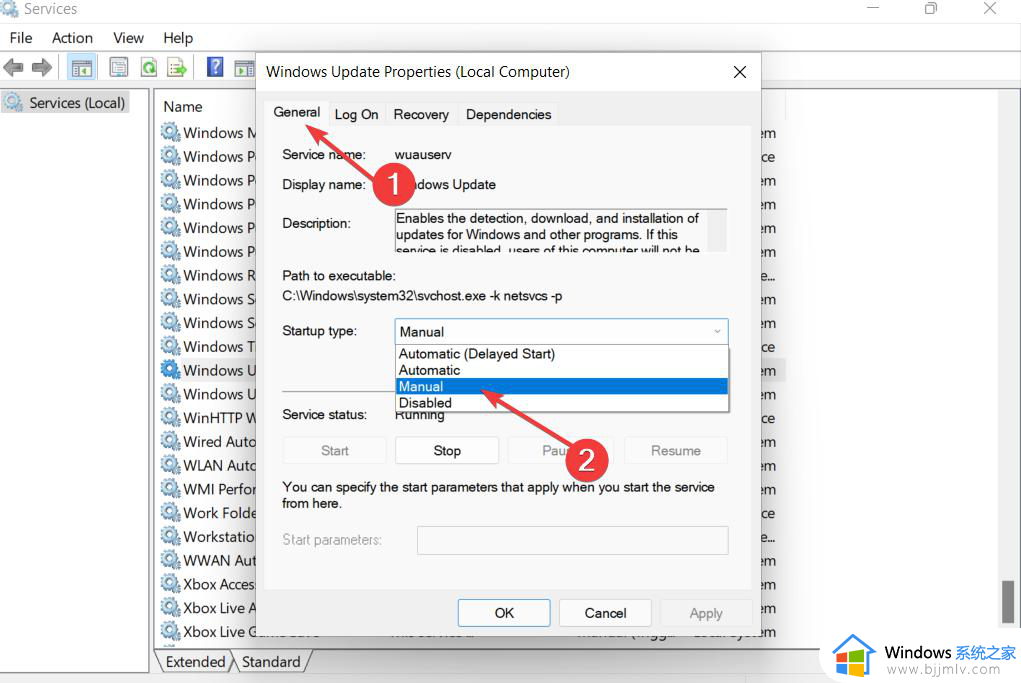Cancel the properties dialog
The width and height of the screenshot is (1021, 683).
(605, 613)
